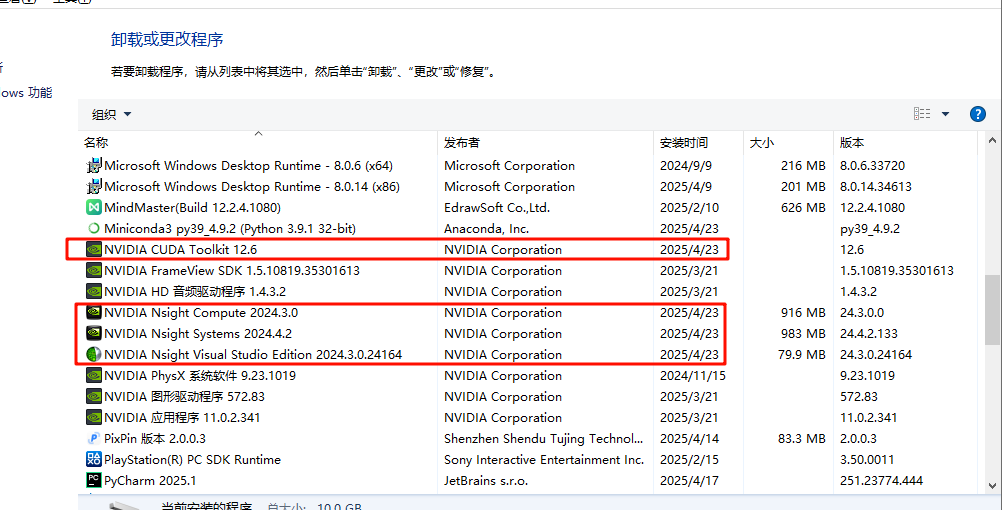This screenshot has width=1002, height=510.
Task: Click the NVIDIA PhysX 系统软件 icon
Action: pos(94,376)
